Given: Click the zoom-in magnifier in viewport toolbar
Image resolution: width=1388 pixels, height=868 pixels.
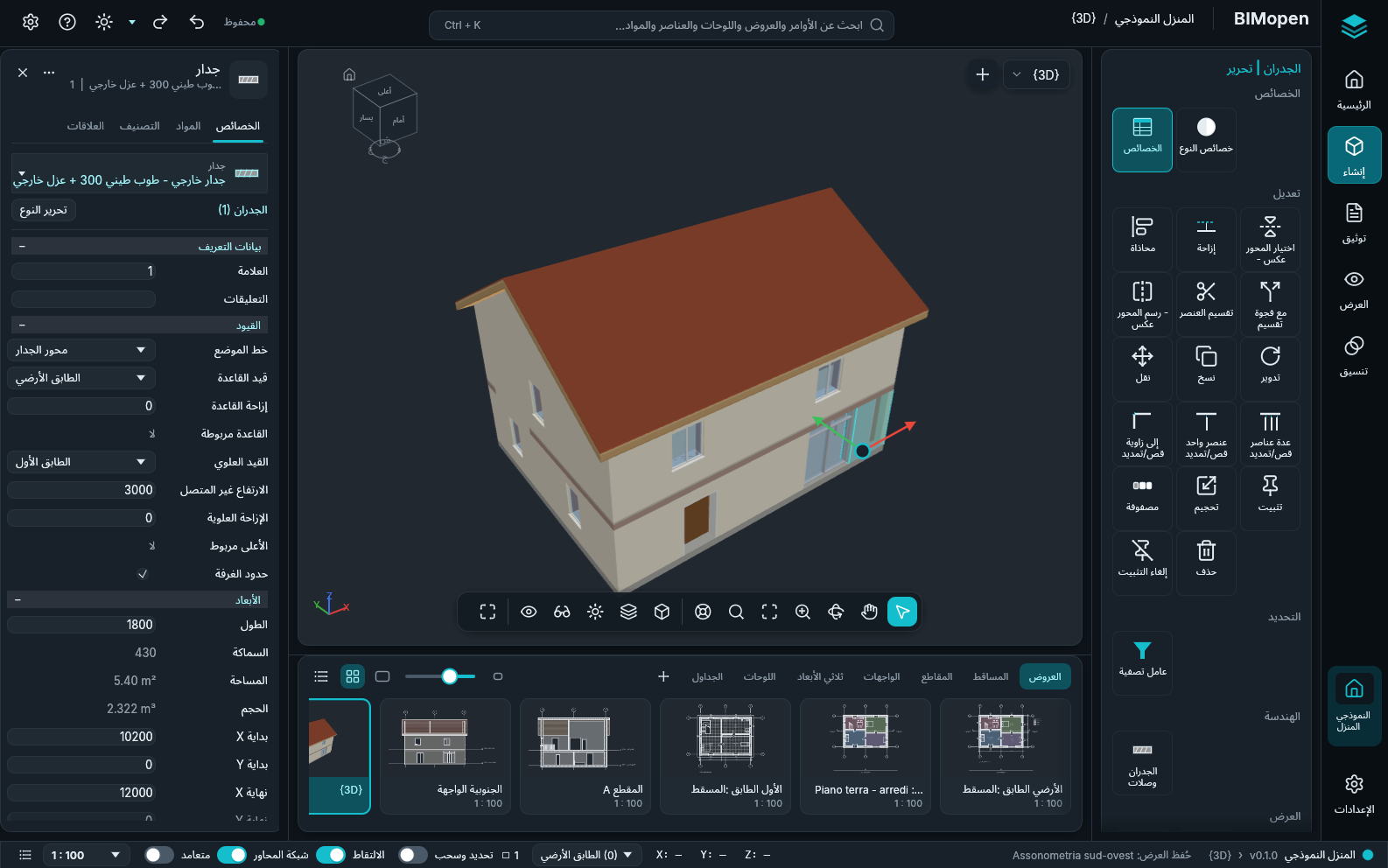Looking at the screenshot, I should [803, 612].
